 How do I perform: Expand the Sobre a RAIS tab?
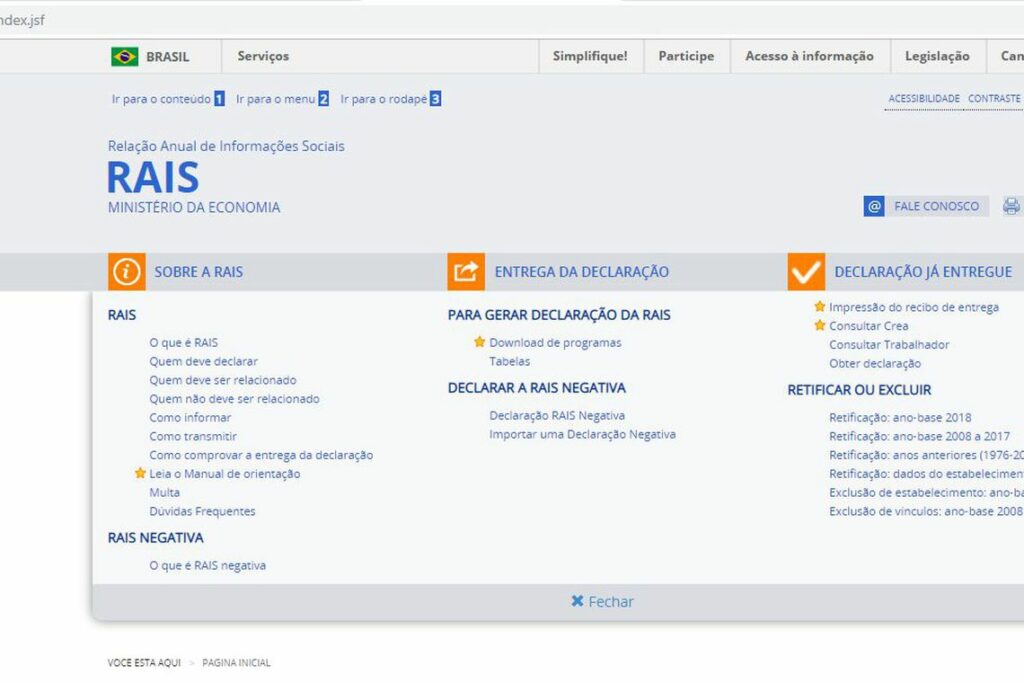198,272
